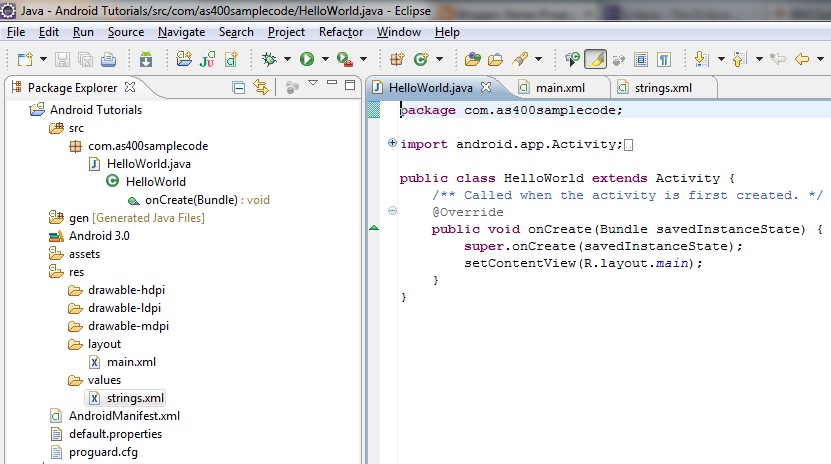The image size is (831, 464).
Task: Click the Last Edit Location icon
Action: [x=777, y=59]
